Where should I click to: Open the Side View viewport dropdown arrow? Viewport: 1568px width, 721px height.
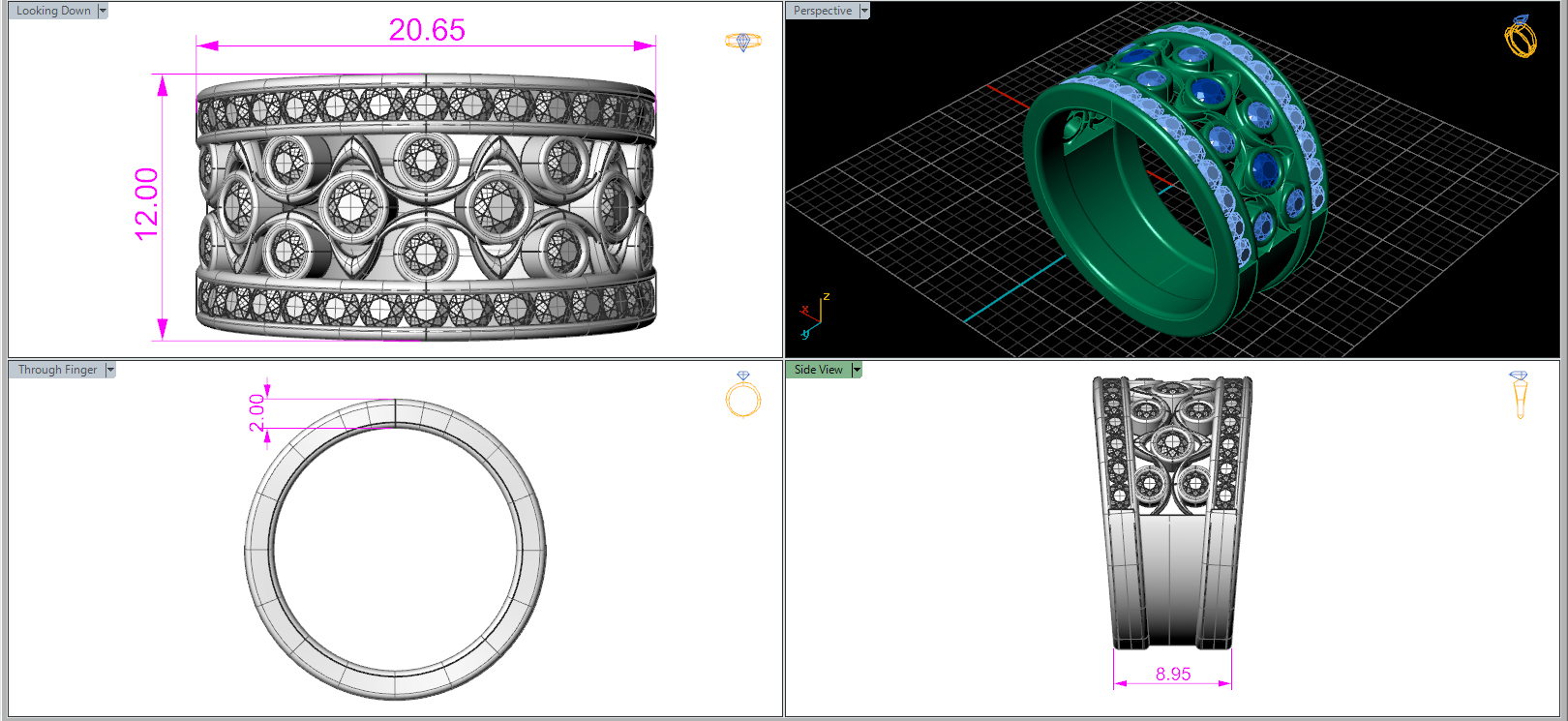[x=857, y=370]
